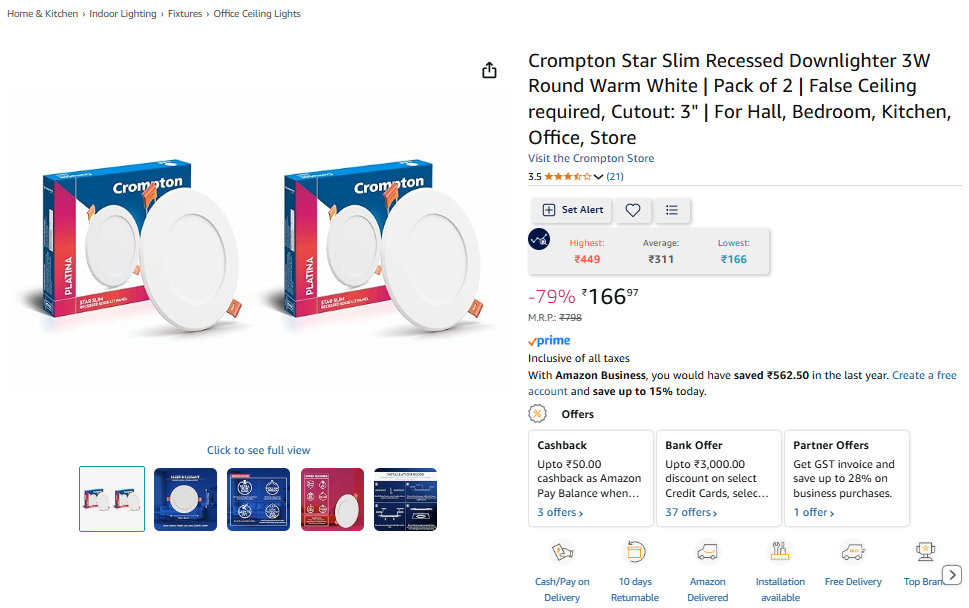969x608 pixels.
Task: Open the Installation available icon
Action: [780, 551]
